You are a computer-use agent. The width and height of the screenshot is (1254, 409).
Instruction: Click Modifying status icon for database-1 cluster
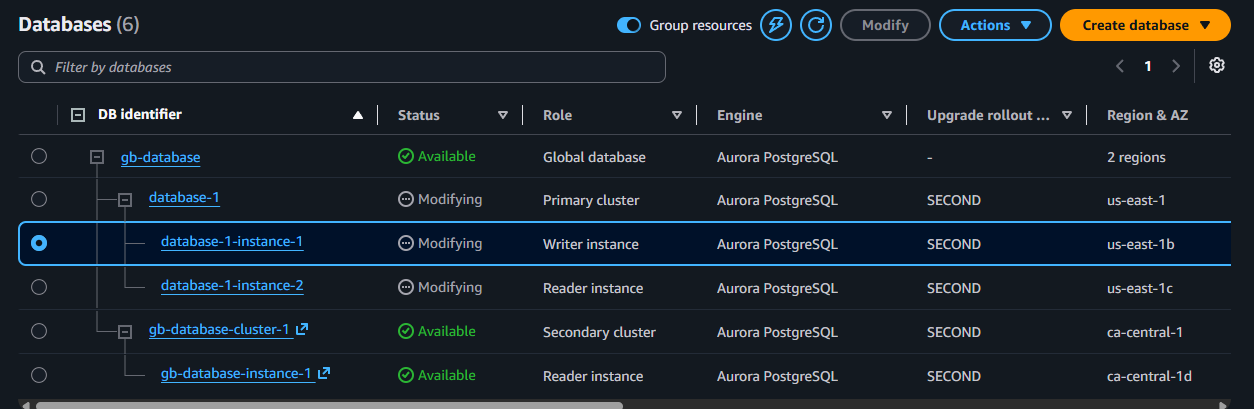pyautogui.click(x=405, y=199)
